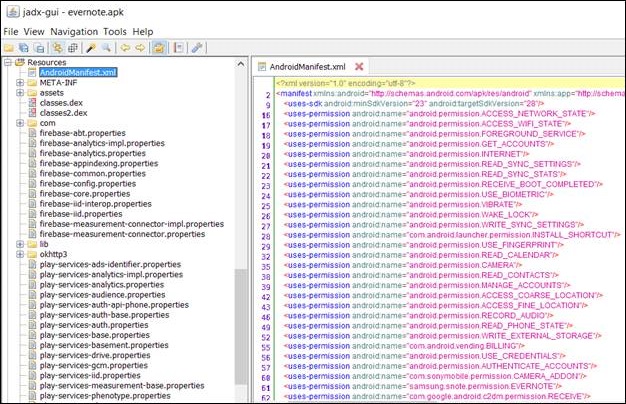Open the Tools menu
Screen dimensions: 626x404
tap(116, 31)
